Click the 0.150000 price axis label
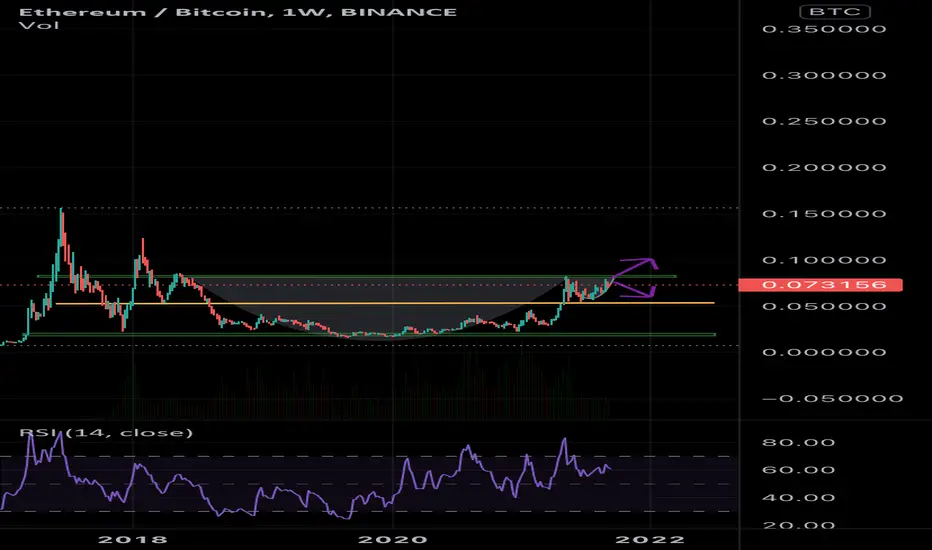Viewport: 932px width, 550px height. pos(824,213)
